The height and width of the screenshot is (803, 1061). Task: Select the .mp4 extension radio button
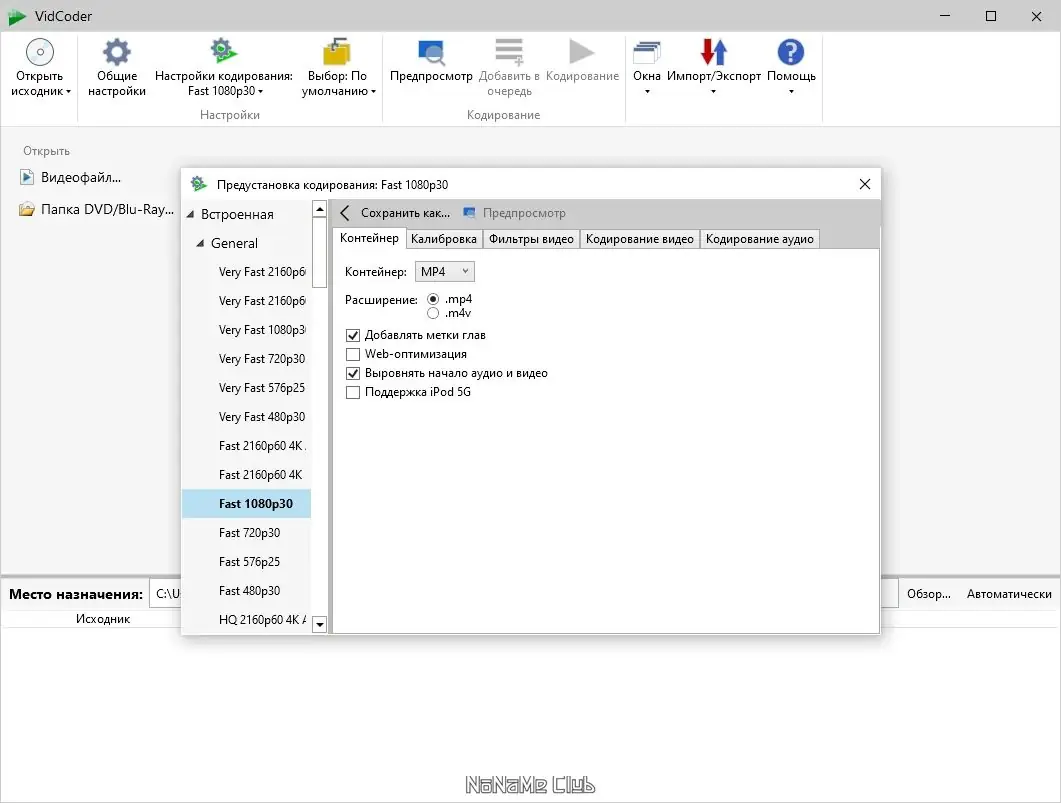pos(433,299)
